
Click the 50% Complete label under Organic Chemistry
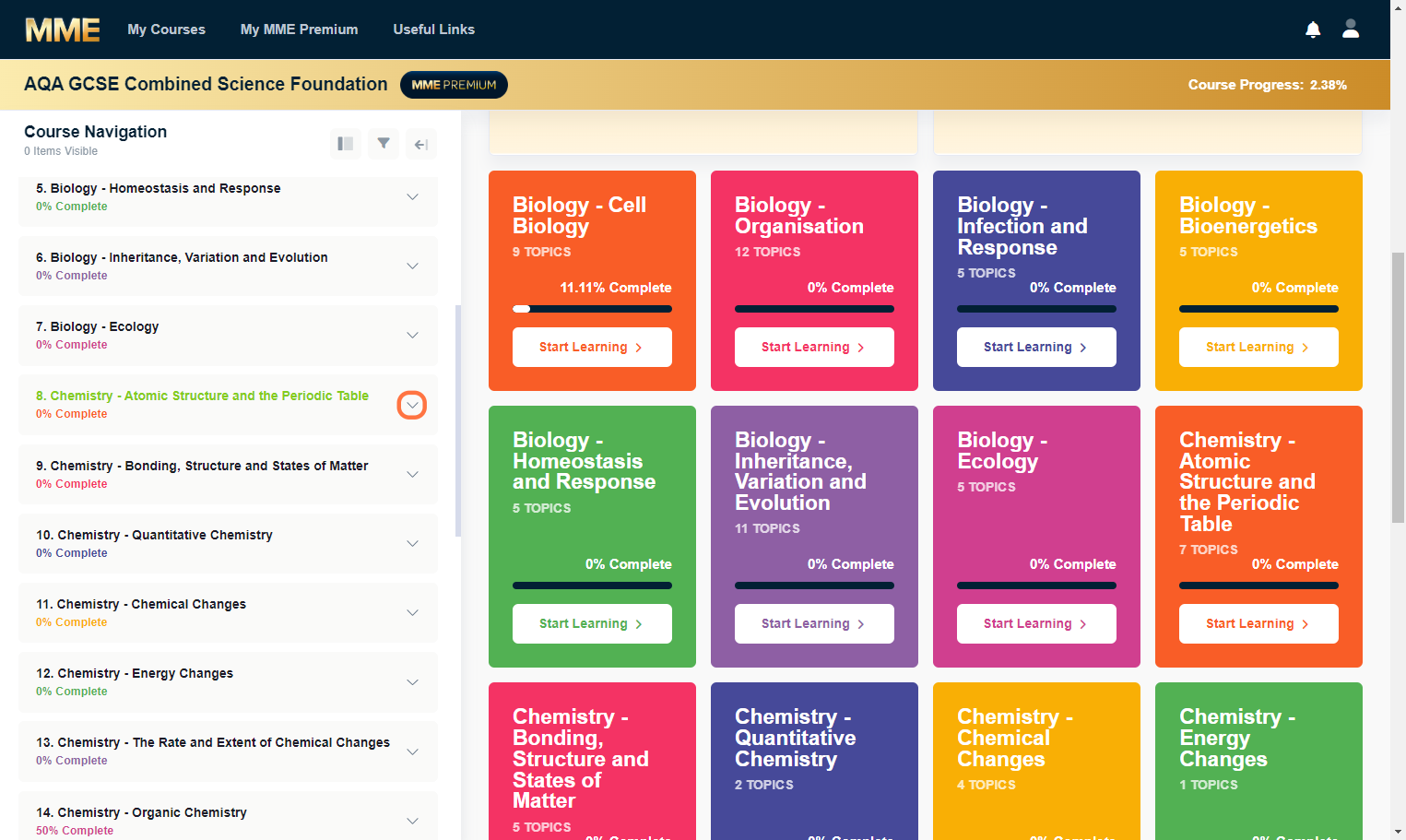coord(75,831)
